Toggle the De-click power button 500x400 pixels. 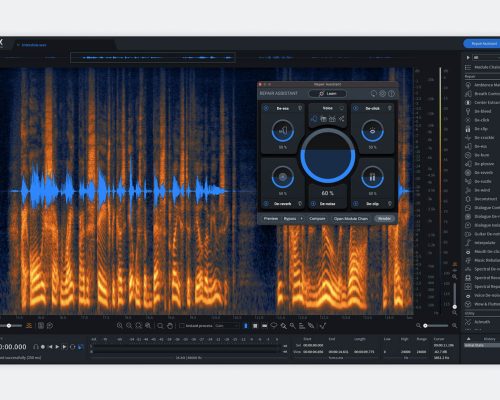click(356, 108)
